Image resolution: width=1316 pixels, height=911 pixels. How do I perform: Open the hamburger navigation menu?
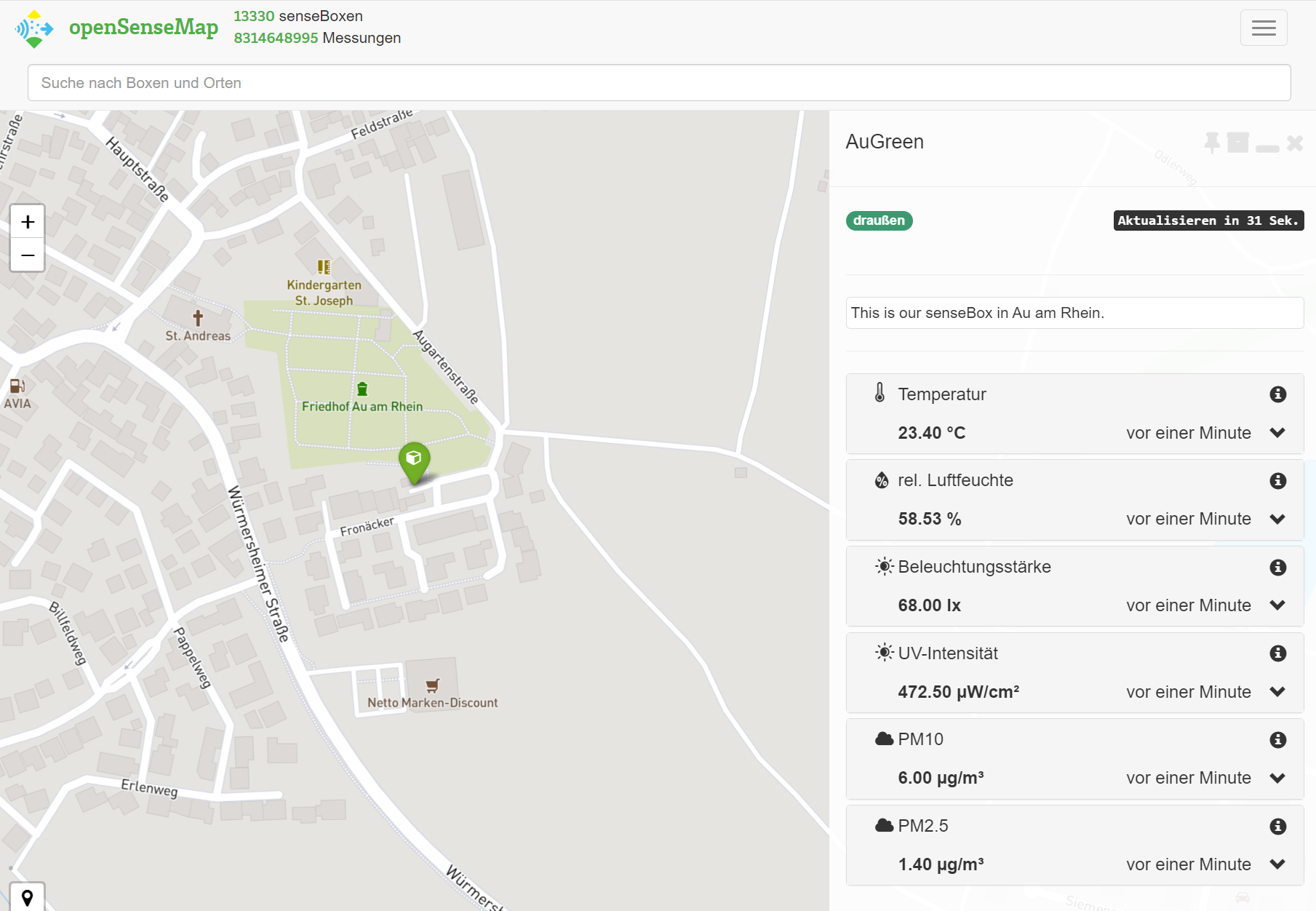[x=1264, y=28]
